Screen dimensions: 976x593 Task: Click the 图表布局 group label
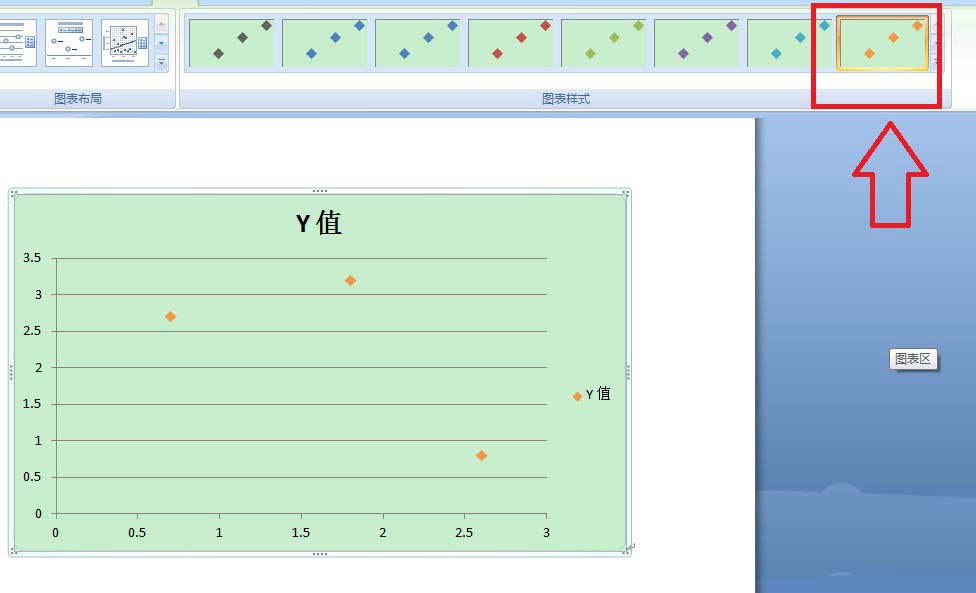click(77, 98)
